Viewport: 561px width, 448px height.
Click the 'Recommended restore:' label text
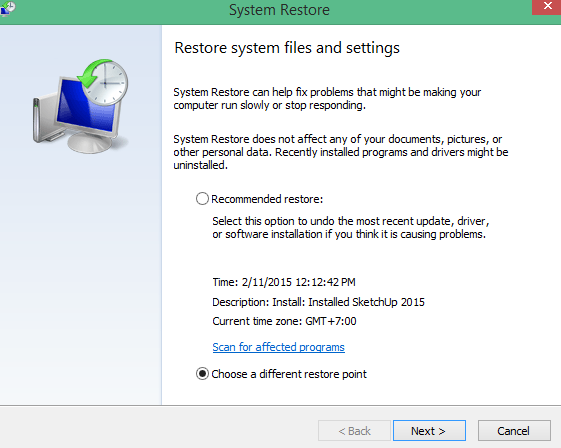click(x=267, y=199)
